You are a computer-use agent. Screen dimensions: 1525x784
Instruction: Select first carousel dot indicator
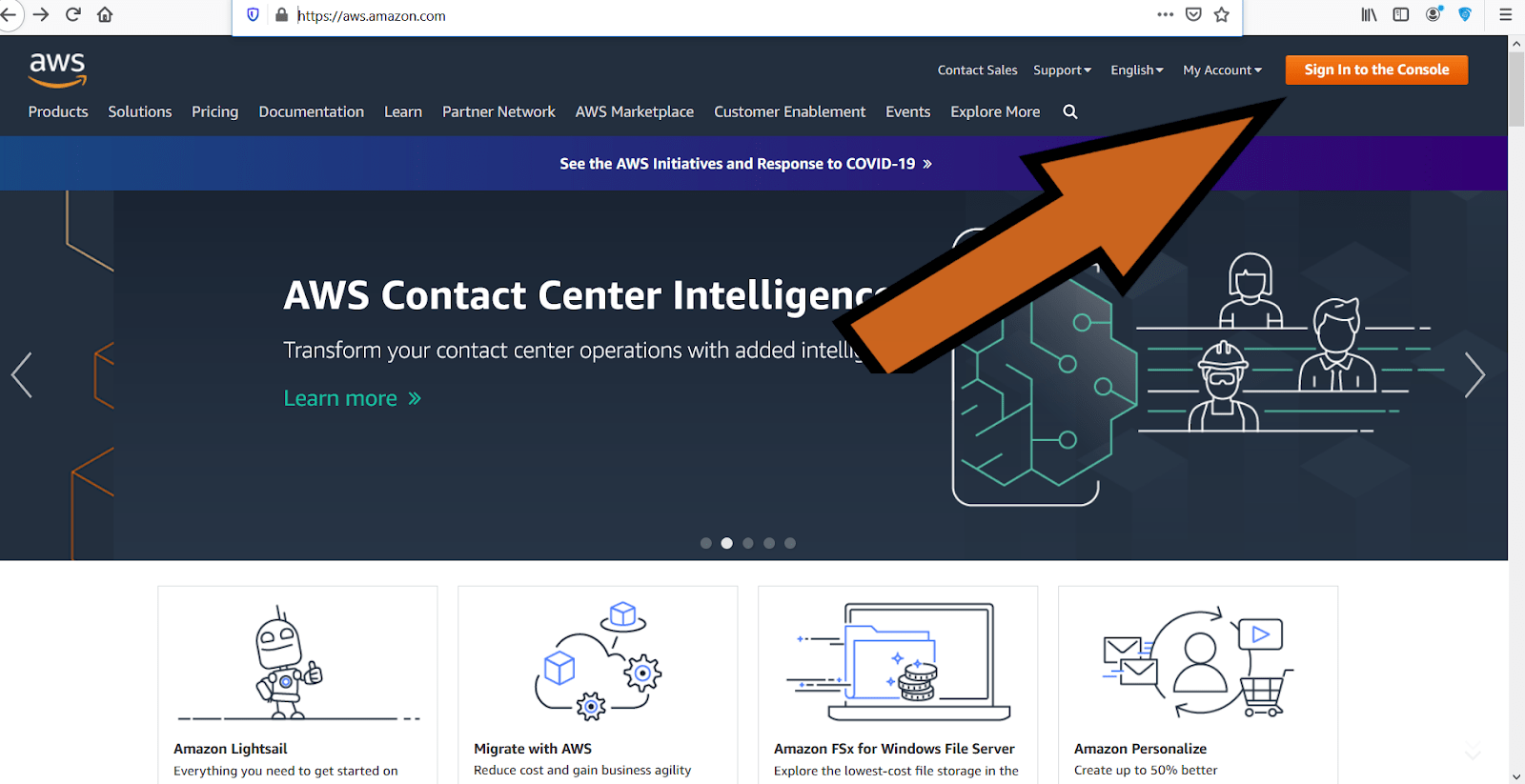[706, 543]
